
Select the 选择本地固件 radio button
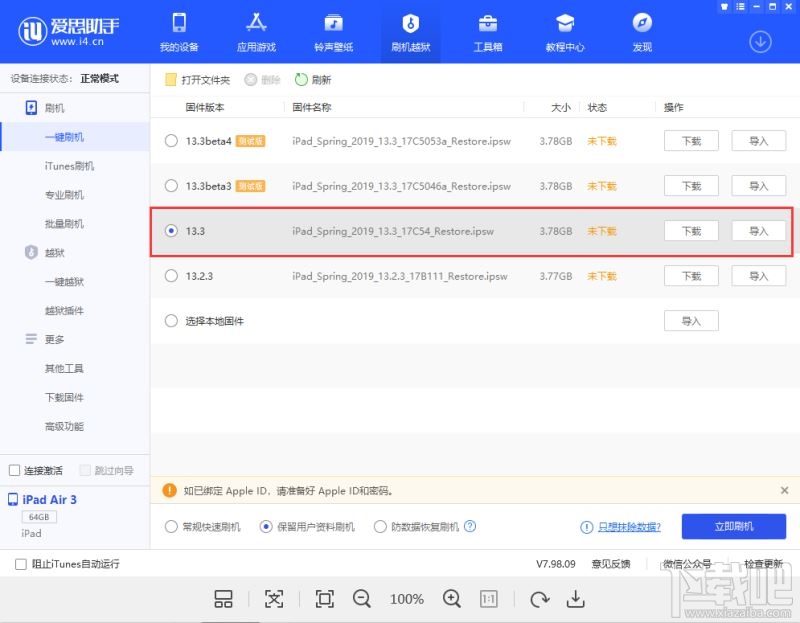click(171, 320)
